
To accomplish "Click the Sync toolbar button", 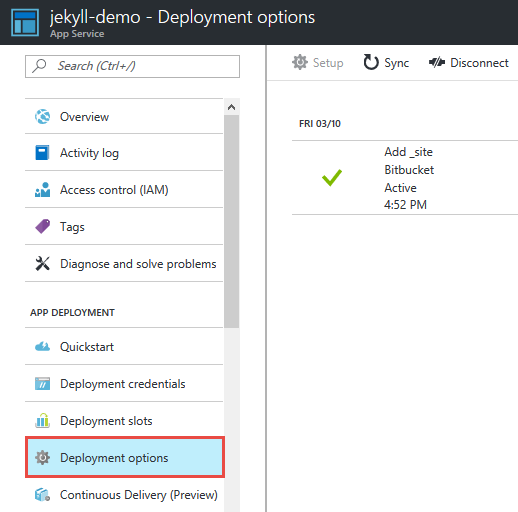I will 386,63.
